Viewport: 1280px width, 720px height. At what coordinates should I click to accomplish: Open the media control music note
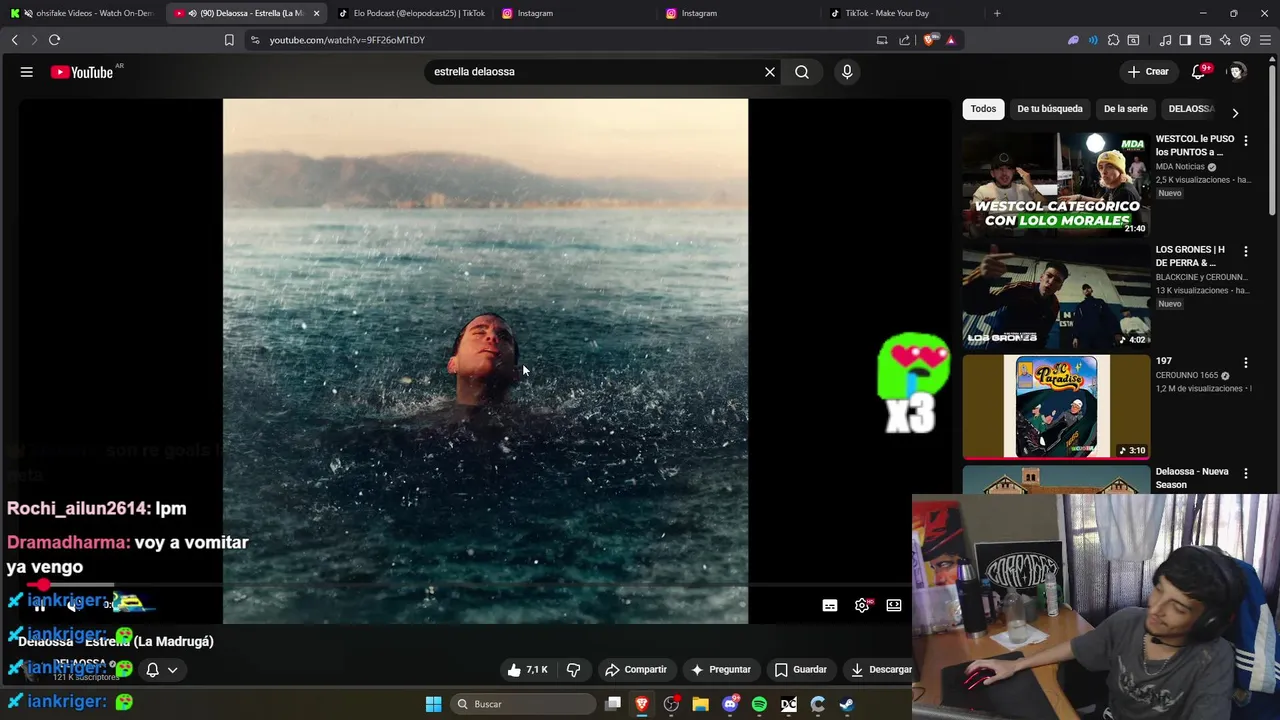1165,40
